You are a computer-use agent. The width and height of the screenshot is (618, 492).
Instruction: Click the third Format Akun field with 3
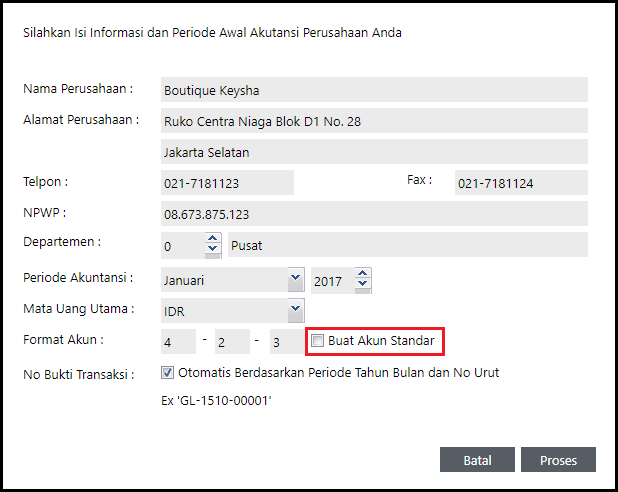[286, 342]
